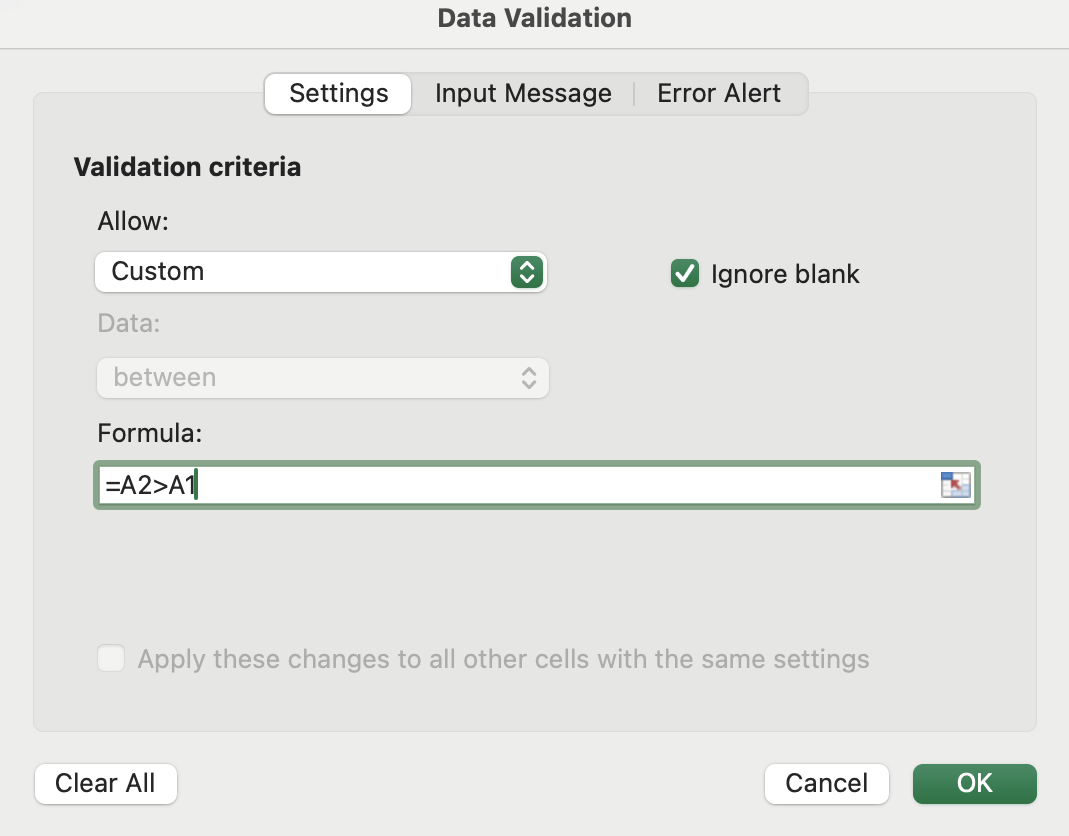Switch to the Input Message tab

[523, 93]
